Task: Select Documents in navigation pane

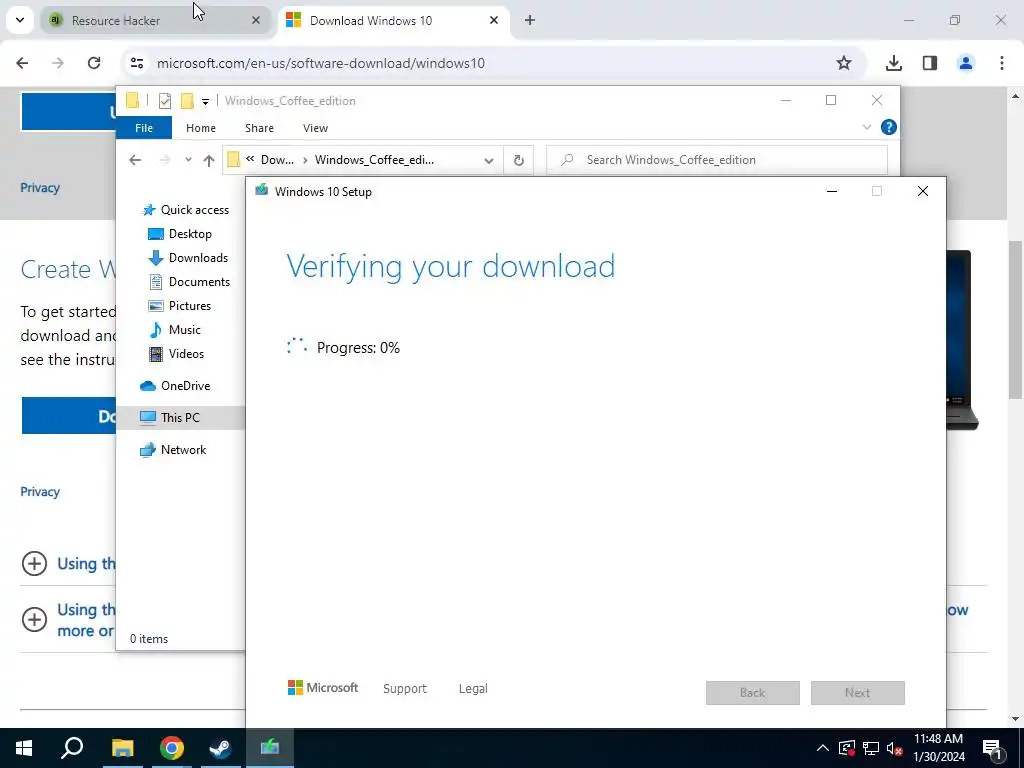Action: pos(189,282)
